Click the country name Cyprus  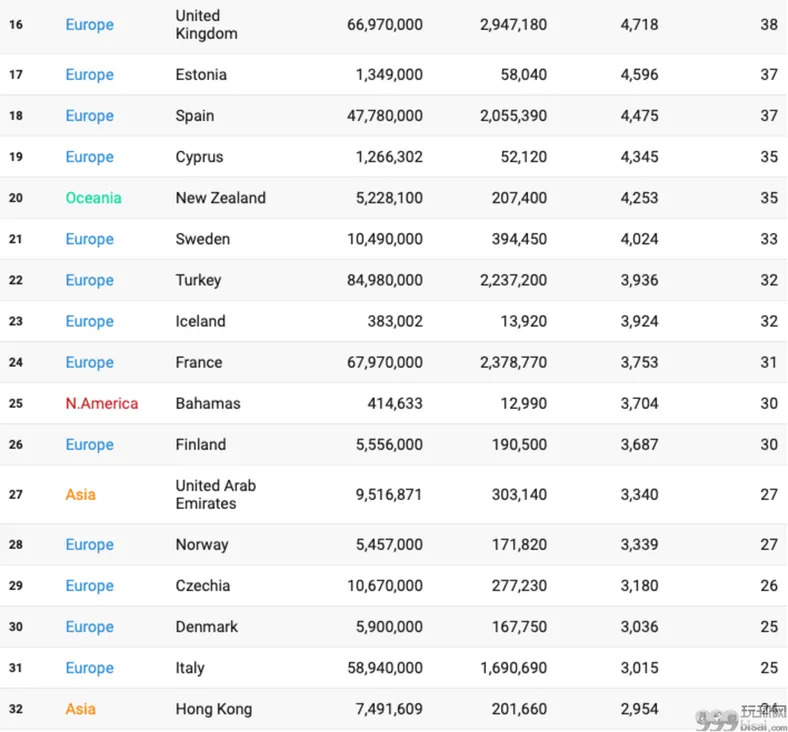tap(199, 157)
